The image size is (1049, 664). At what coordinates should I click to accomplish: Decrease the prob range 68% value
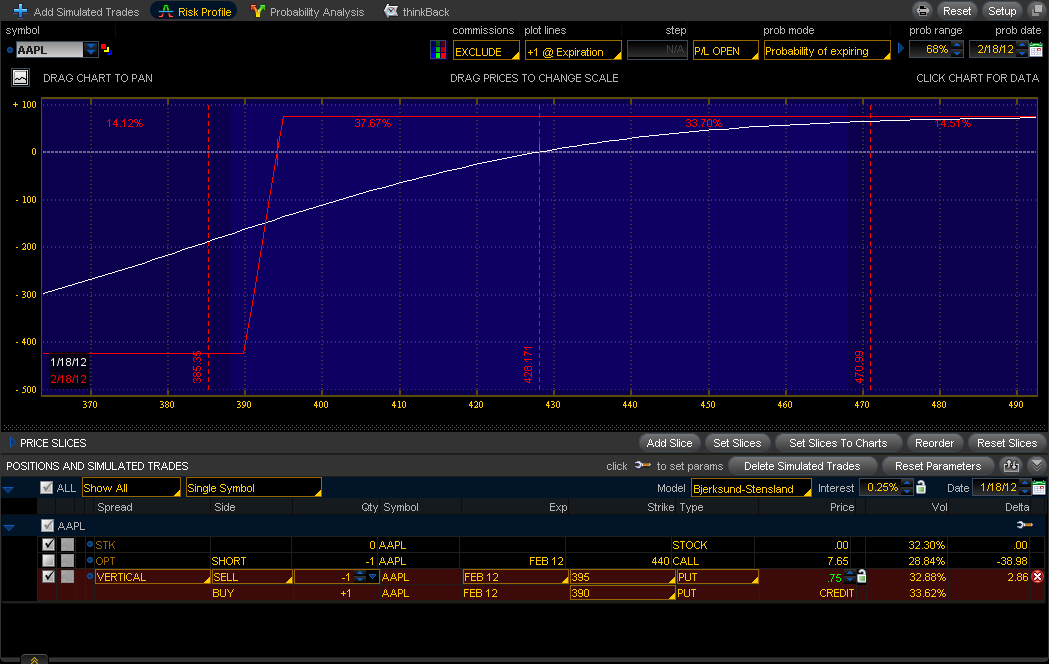point(957,53)
